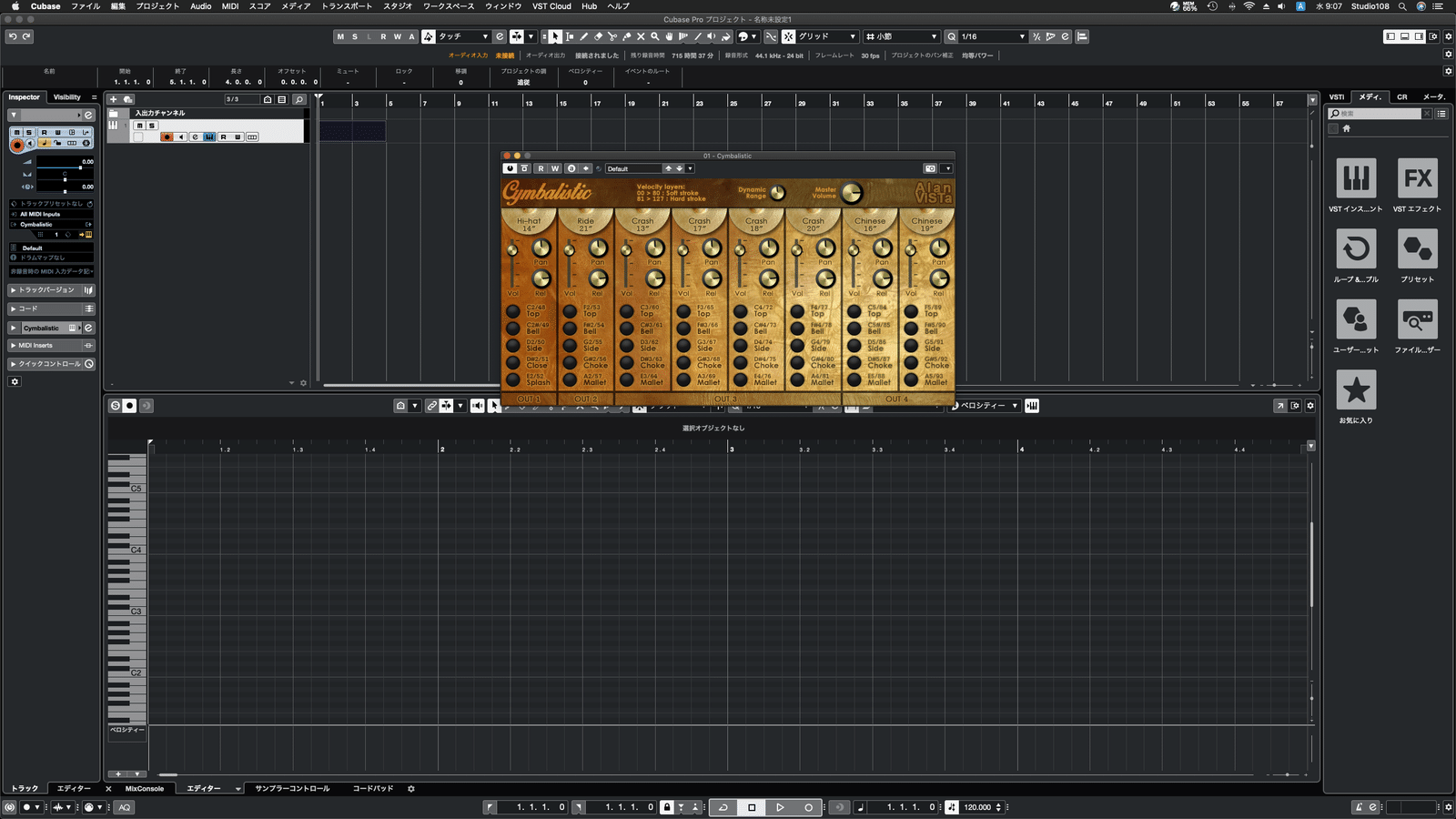Click transport Play button
This screenshot has height=819, width=1456.
coord(780,807)
